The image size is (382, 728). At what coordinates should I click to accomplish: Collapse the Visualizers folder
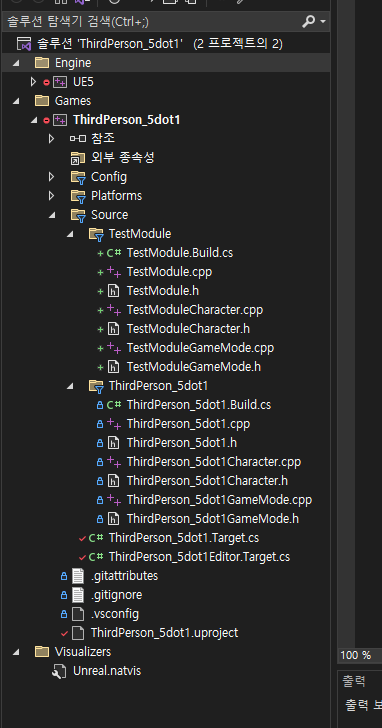16,652
